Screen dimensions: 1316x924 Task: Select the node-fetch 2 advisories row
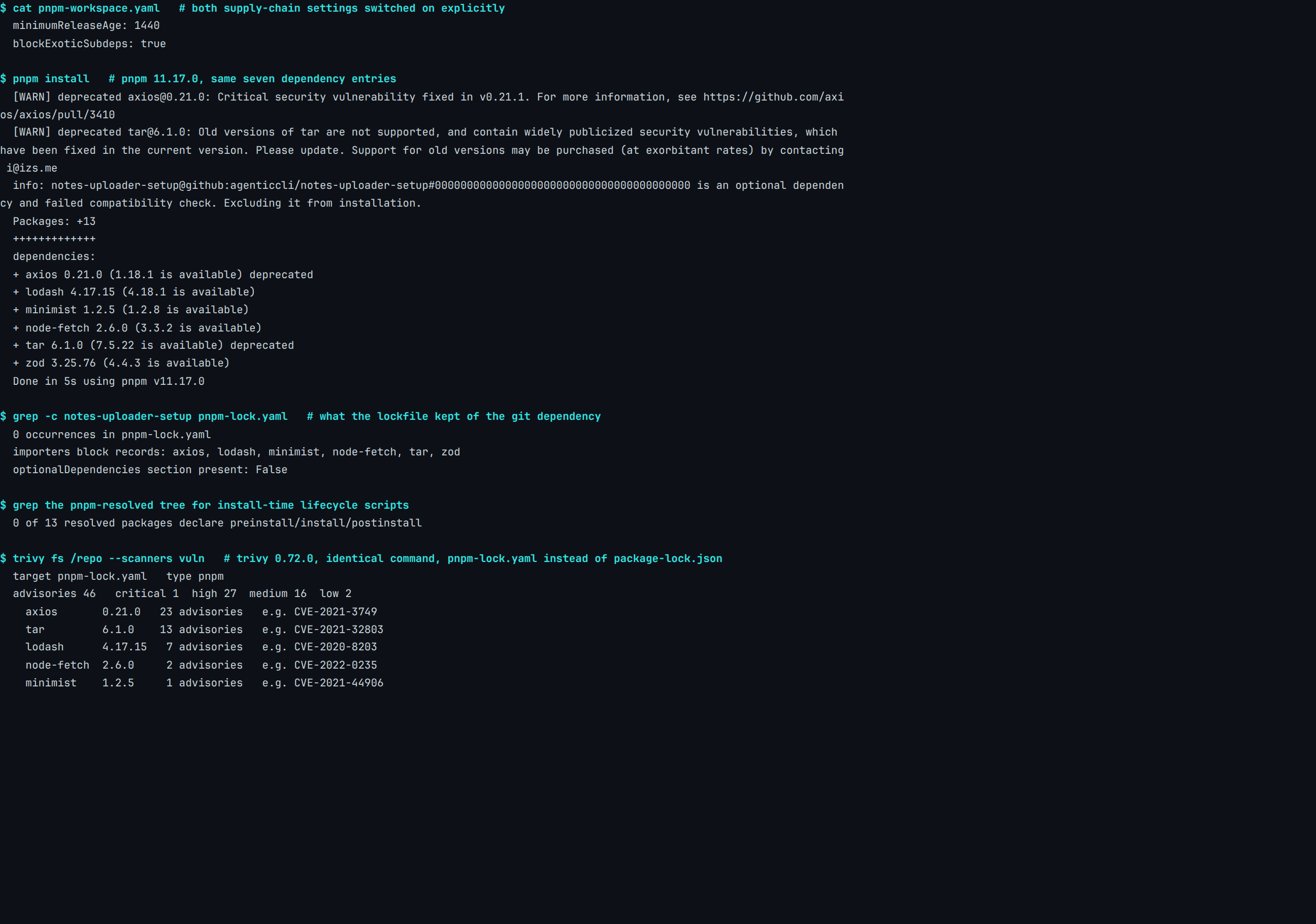click(x=201, y=665)
